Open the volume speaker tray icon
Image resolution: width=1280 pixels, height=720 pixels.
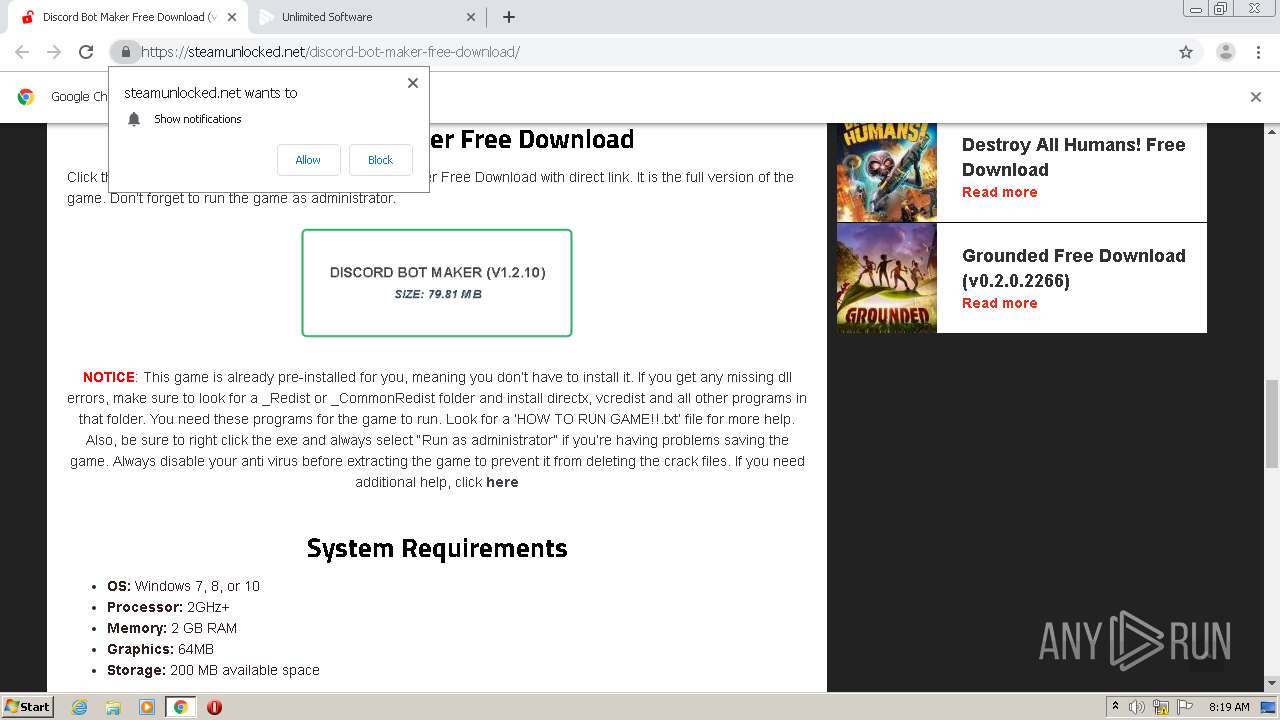[1137, 707]
